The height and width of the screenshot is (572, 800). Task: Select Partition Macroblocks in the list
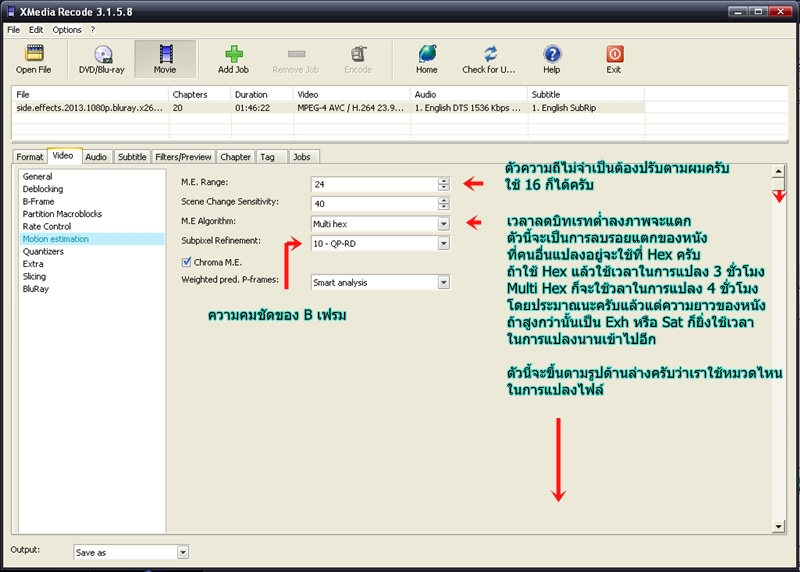(62, 214)
